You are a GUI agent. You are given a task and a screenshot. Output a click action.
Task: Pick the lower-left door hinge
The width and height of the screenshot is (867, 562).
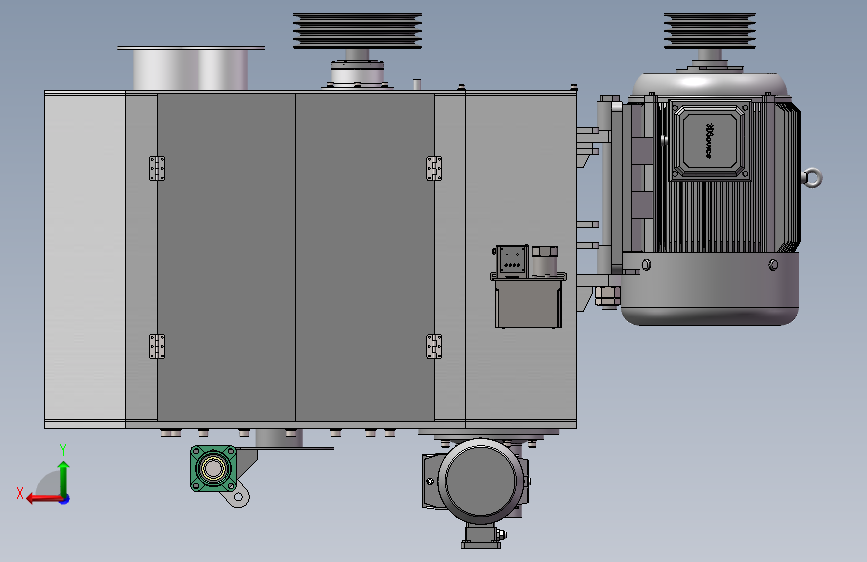point(157,346)
